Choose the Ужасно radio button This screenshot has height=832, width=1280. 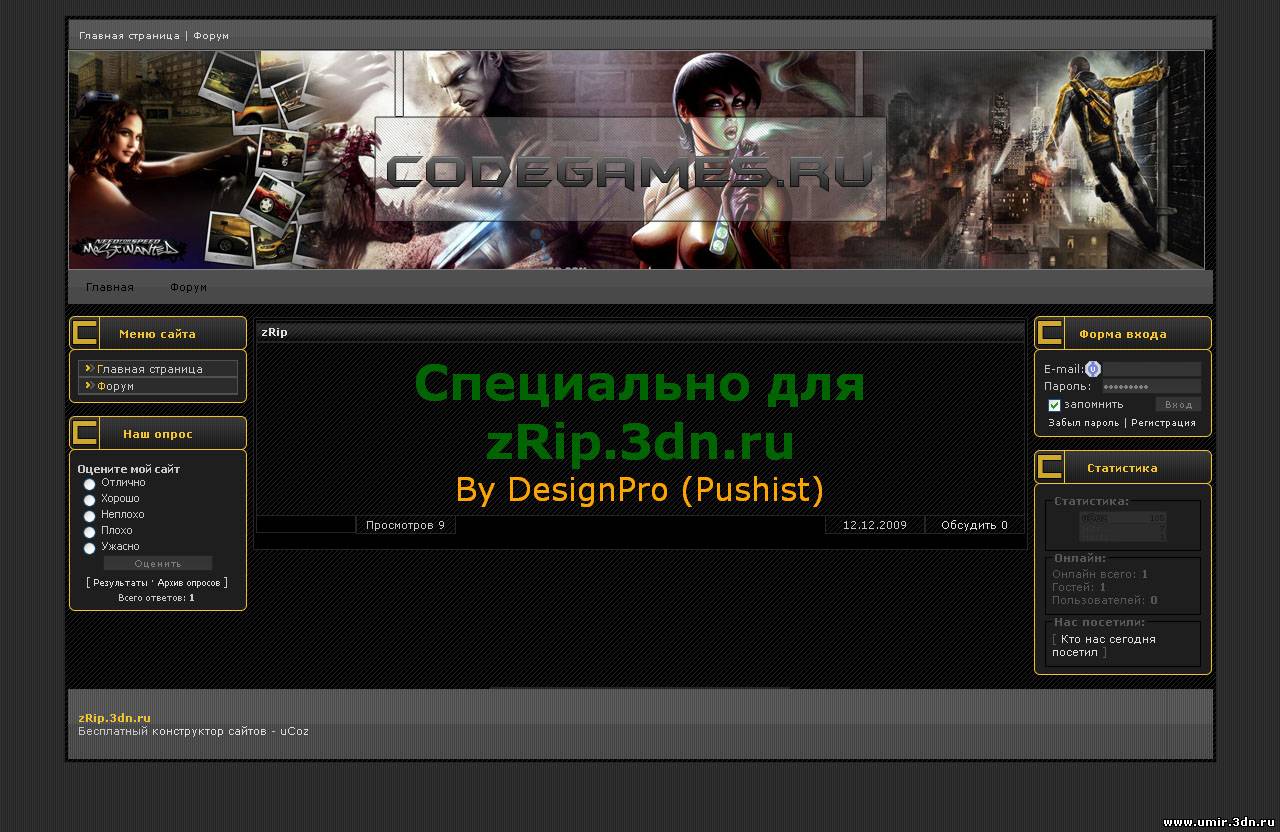[x=89, y=548]
